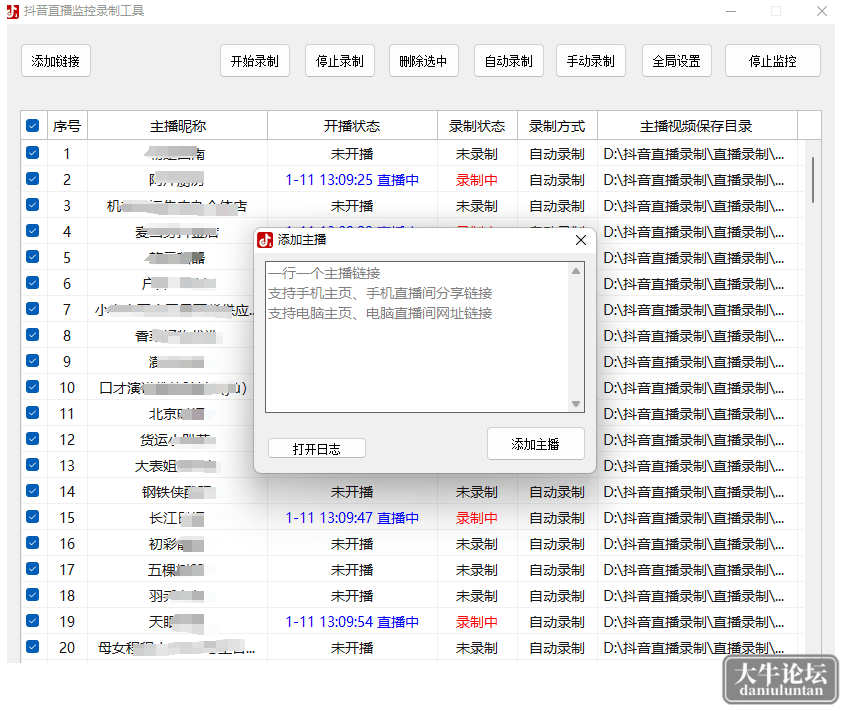Open 全局设置 global settings
Image resolution: width=846 pixels, height=711 pixels.
coord(677,61)
